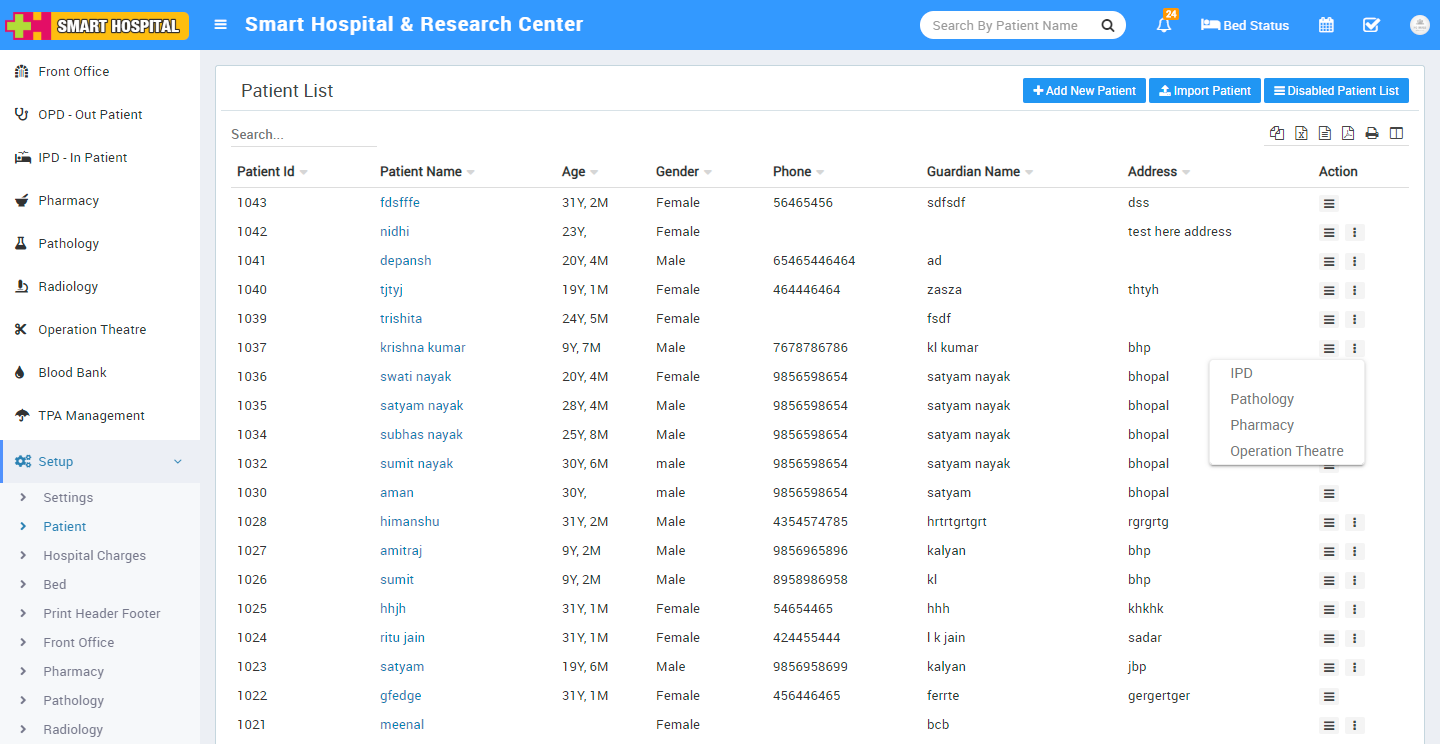Open the notifications bell
The width and height of the screenshot is (1440, 744).
(x=1164, y=25)
